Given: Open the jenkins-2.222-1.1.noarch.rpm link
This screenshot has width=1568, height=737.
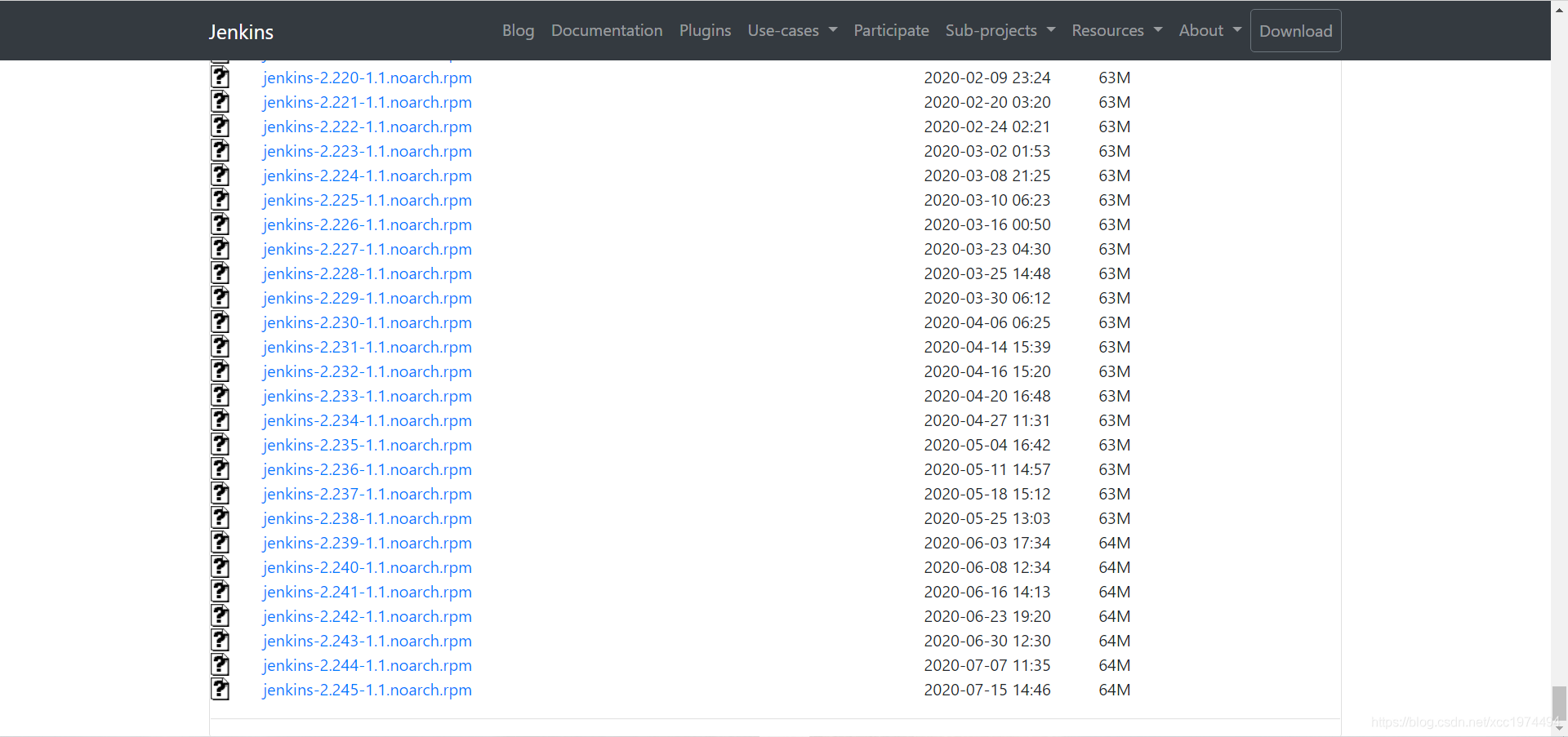Looking at the screenshot, I should [x=367, y=127].
